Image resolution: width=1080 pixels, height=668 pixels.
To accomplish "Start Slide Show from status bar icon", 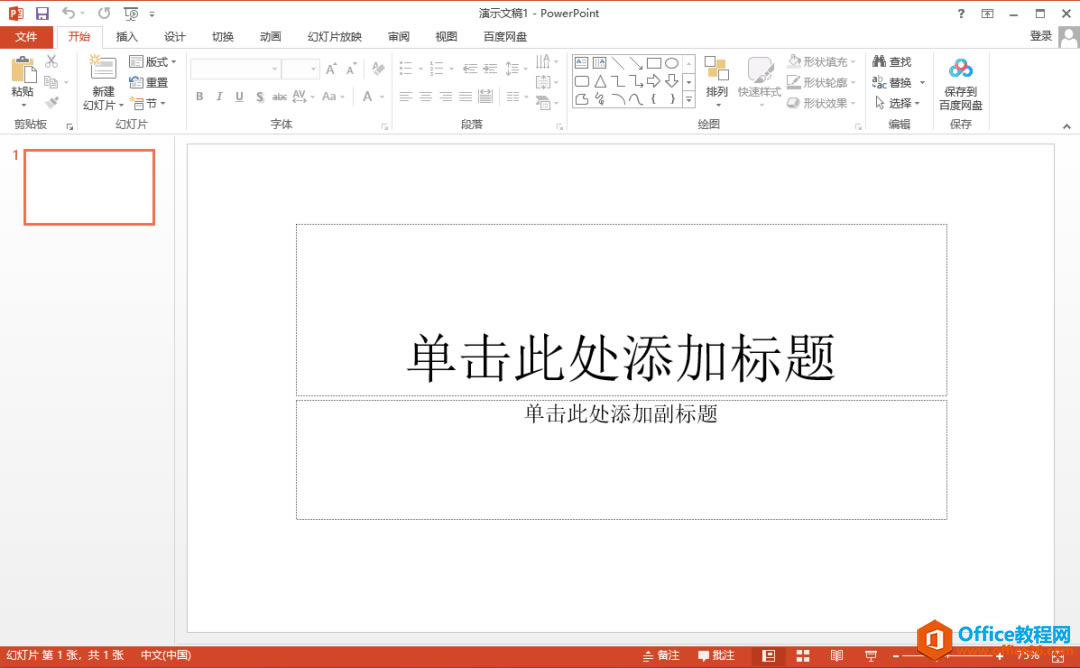I will (x=871, y=656).
